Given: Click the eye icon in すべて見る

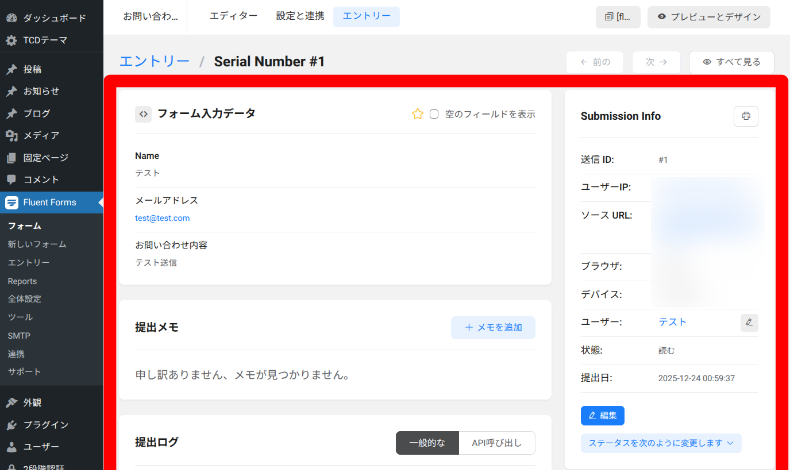Looking at the screenshot, I should tap(707, 62).
